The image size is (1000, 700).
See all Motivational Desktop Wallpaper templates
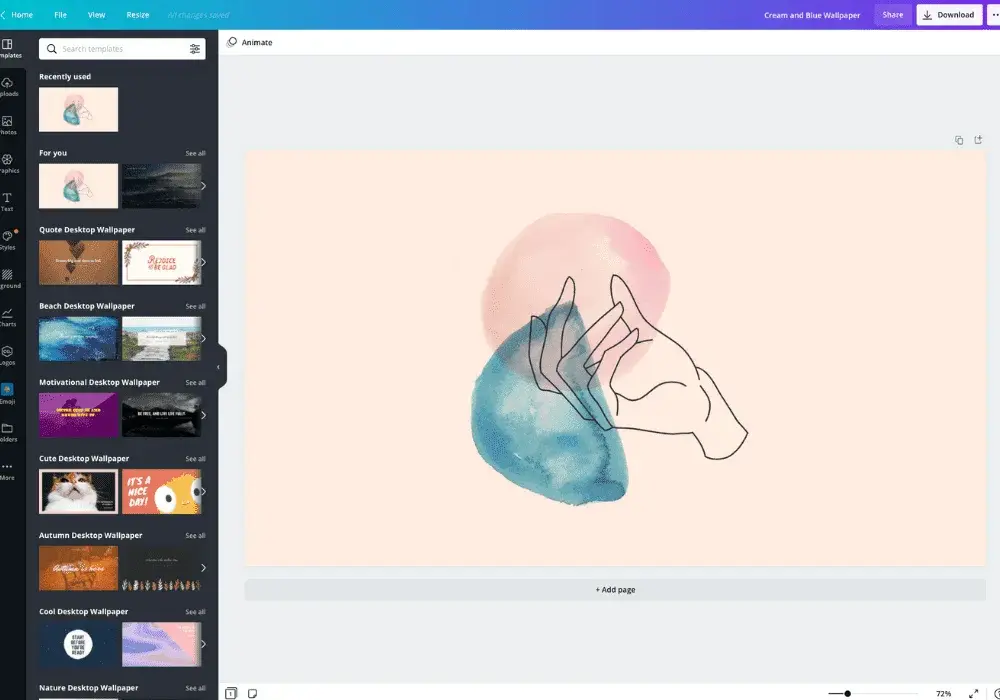pyautogui.click(x=195, y=383)
